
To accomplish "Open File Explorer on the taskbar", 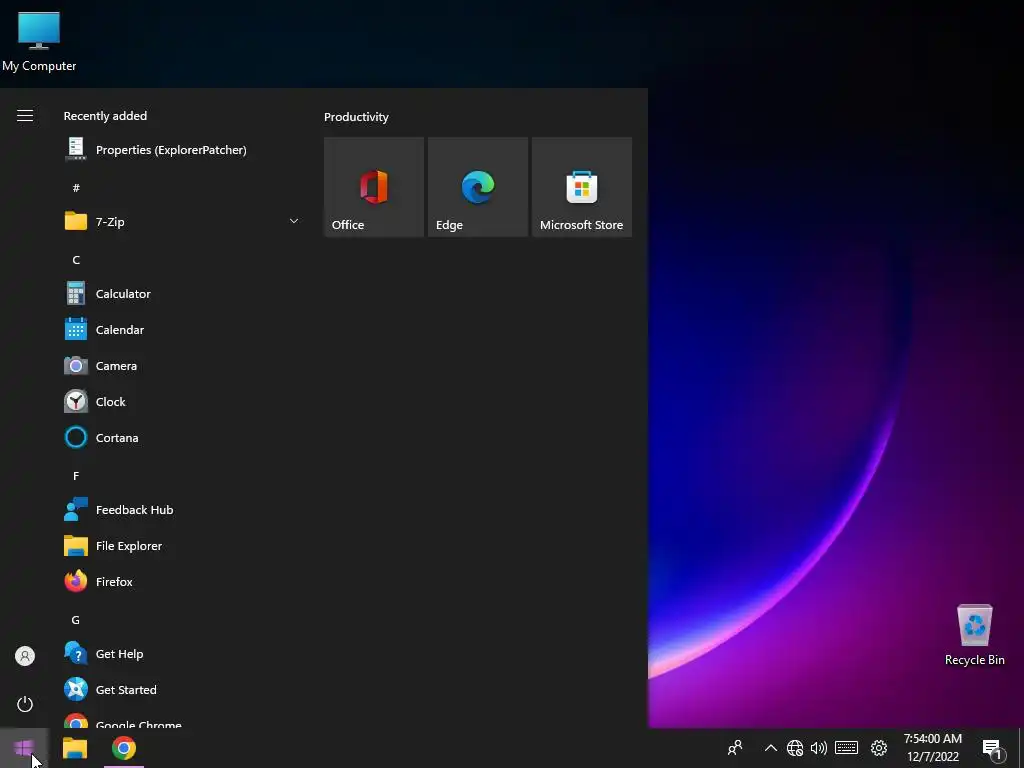I will point(74,748).
